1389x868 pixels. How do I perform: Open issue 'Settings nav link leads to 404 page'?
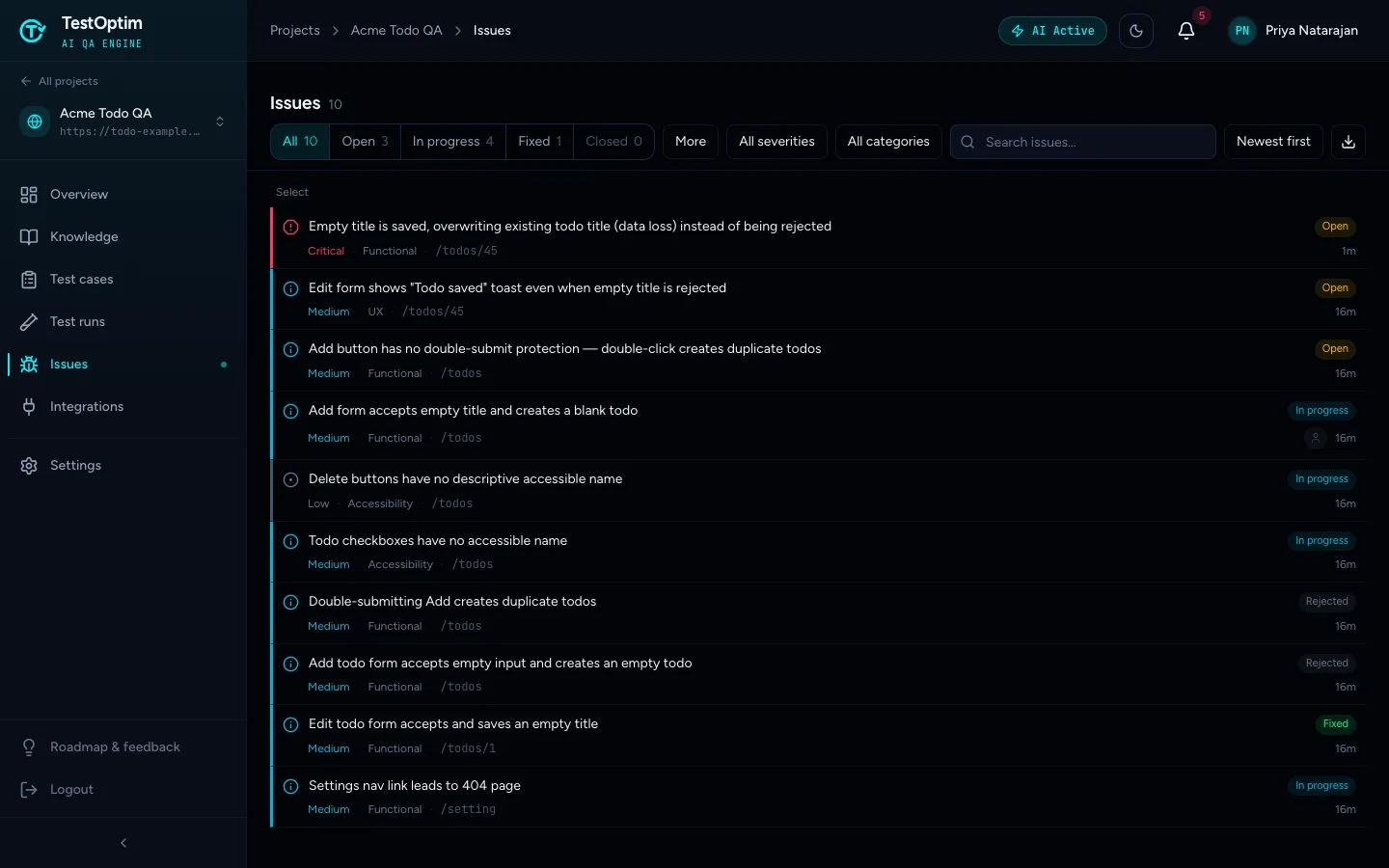tap(818, 797)
